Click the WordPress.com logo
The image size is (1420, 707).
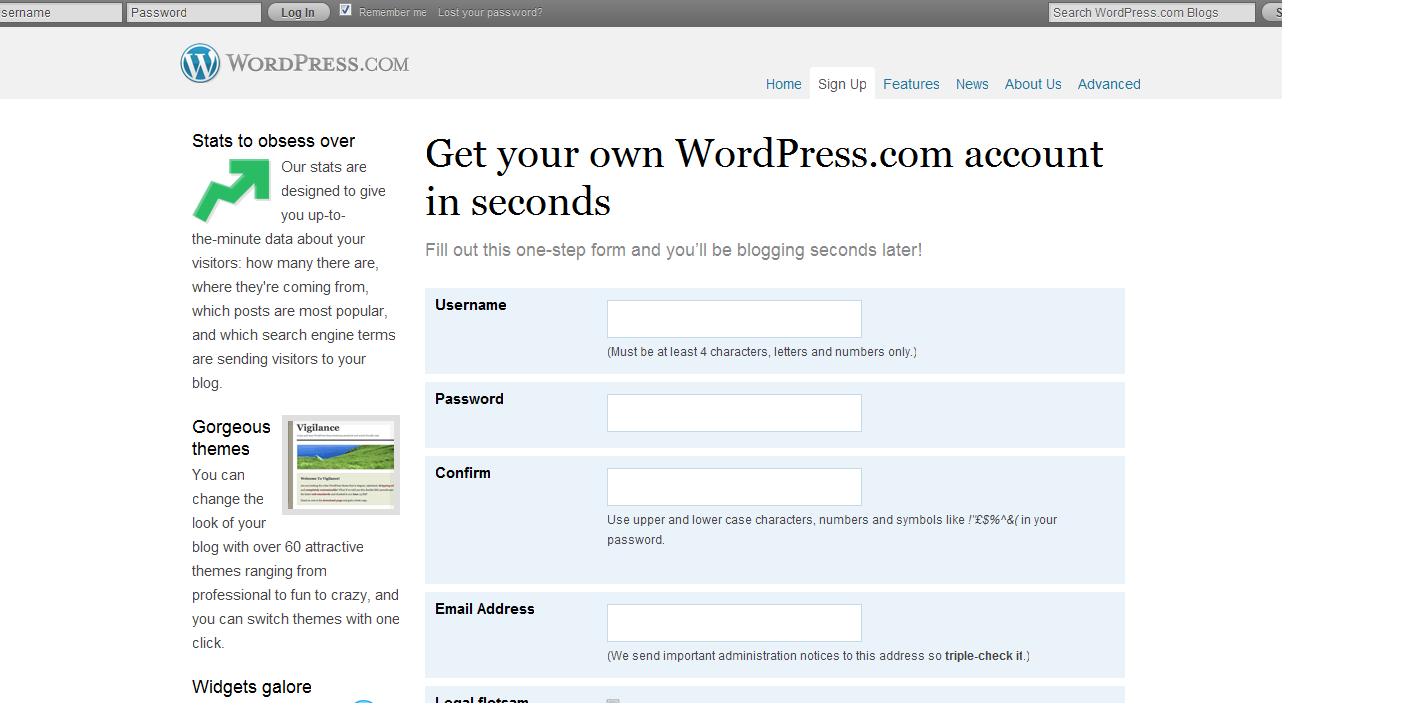(295, 63)
